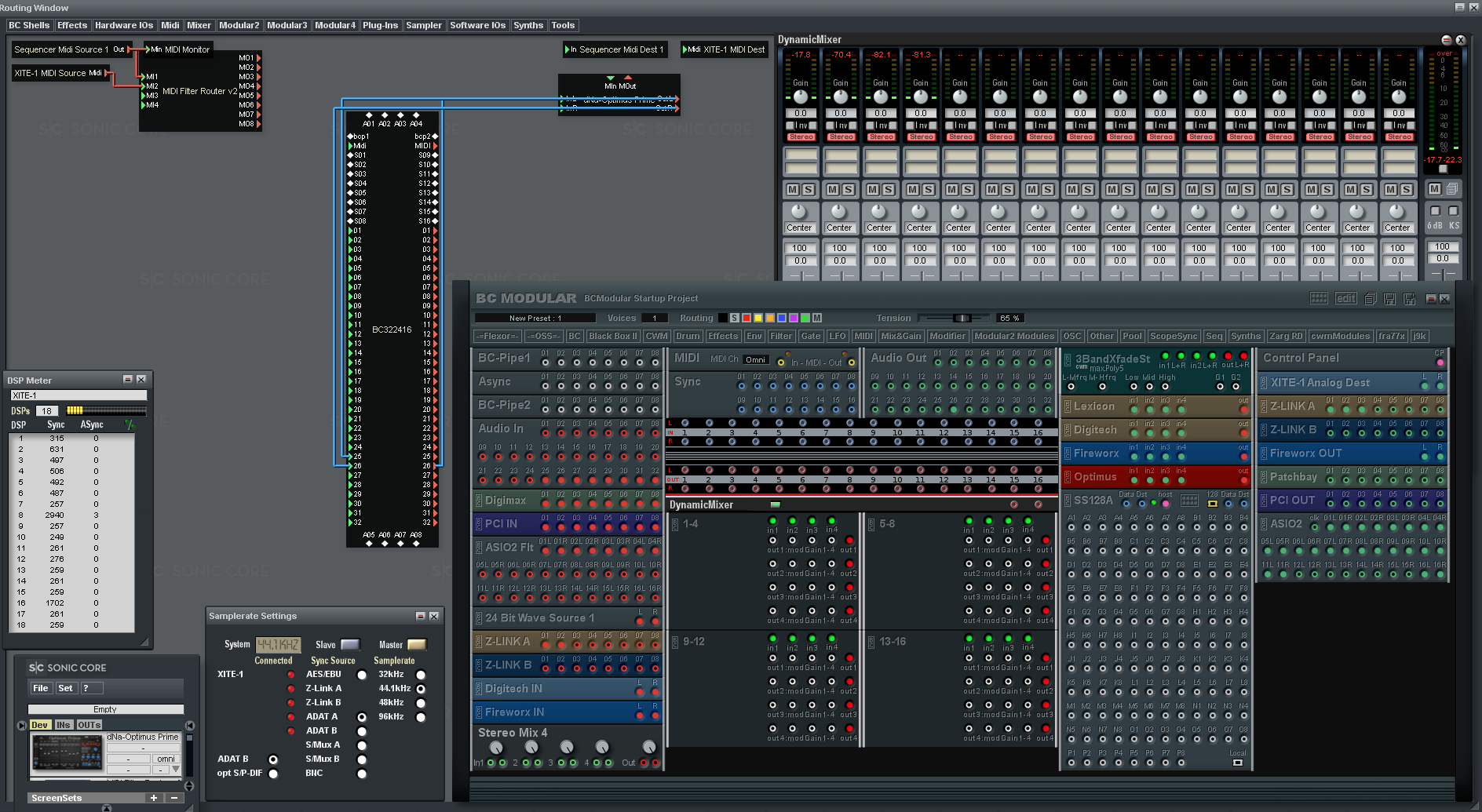Click the SS128A keypad icon
Viewport: 1482px width, 812px height.
click(x=1189, y=500)
